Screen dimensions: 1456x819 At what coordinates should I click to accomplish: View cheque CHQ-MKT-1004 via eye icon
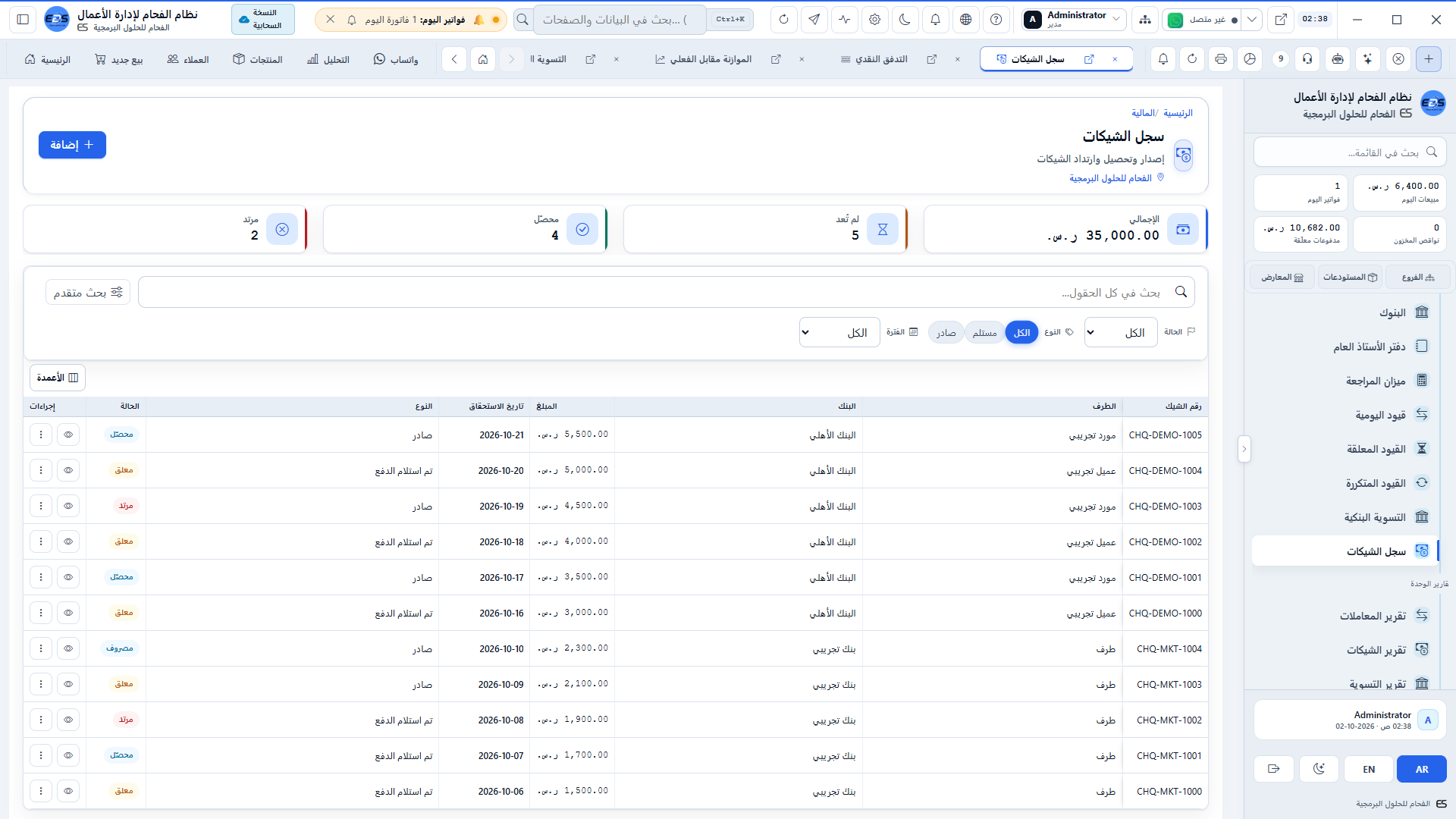68,648
